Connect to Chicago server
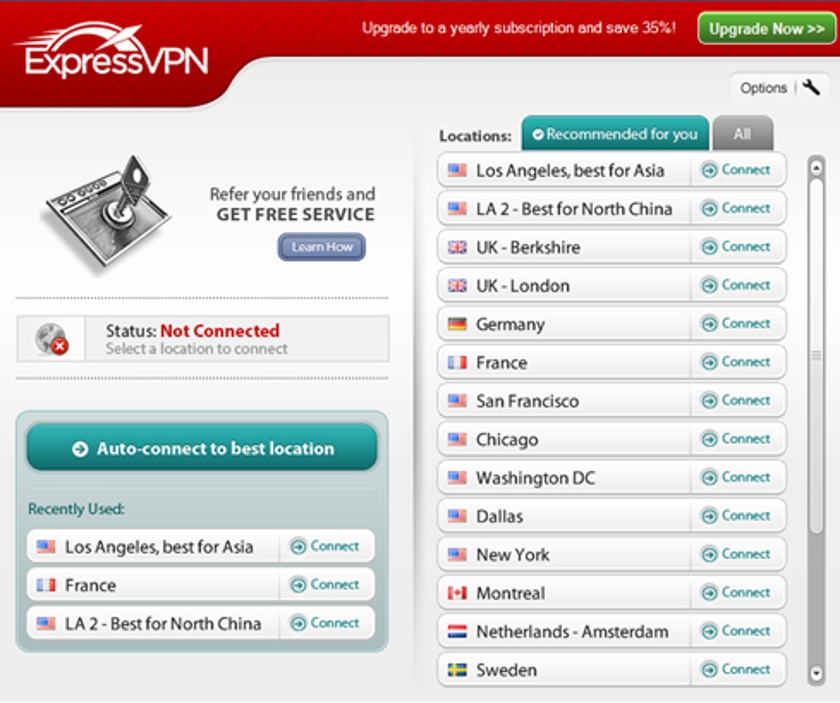 tap(737, 439)
